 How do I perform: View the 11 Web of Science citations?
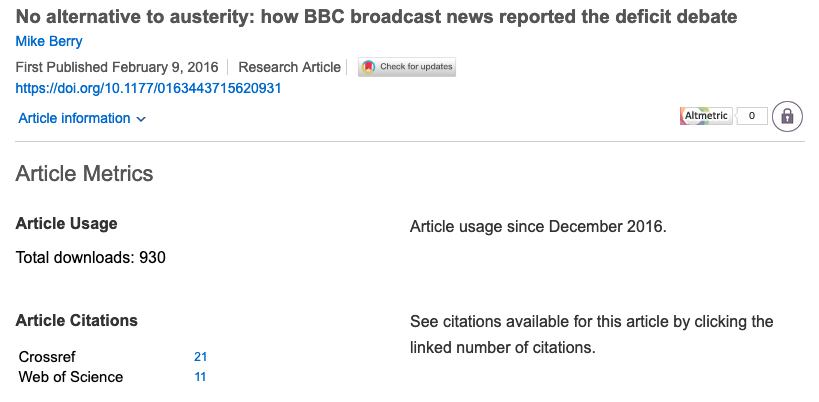pyautogui.click(x=200, y=377)
